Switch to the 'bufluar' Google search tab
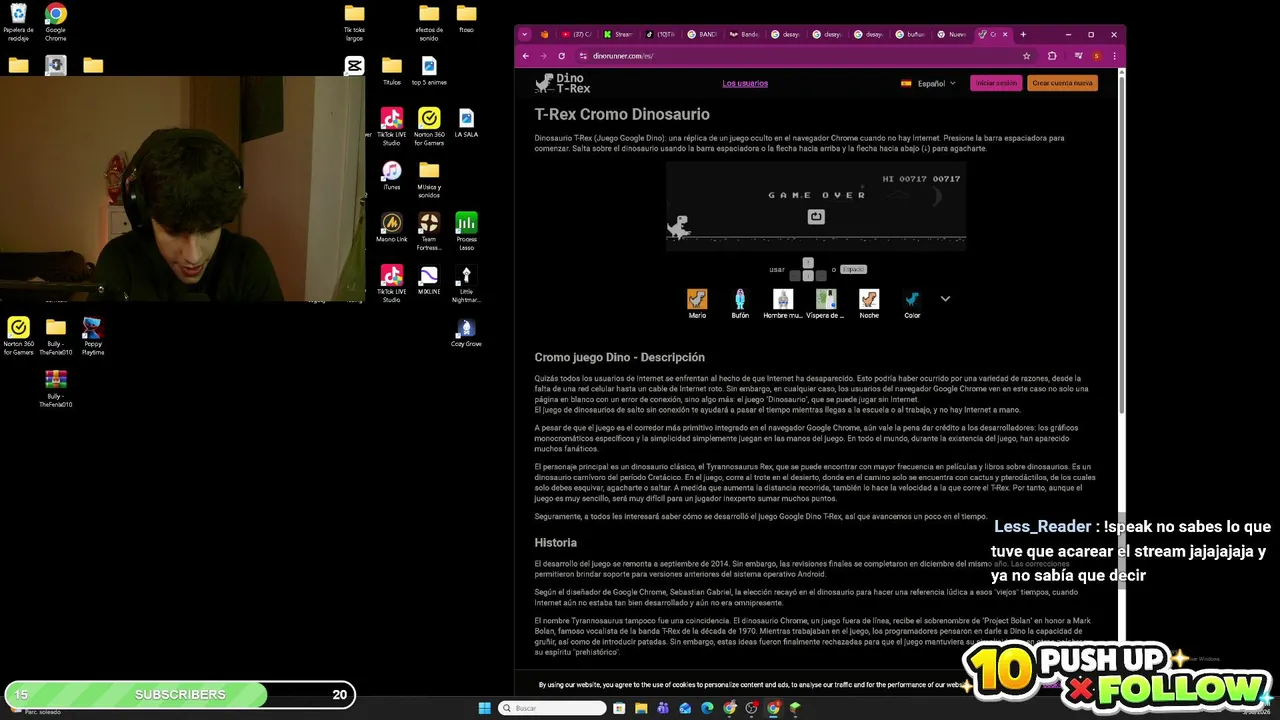 coord(911,34)
